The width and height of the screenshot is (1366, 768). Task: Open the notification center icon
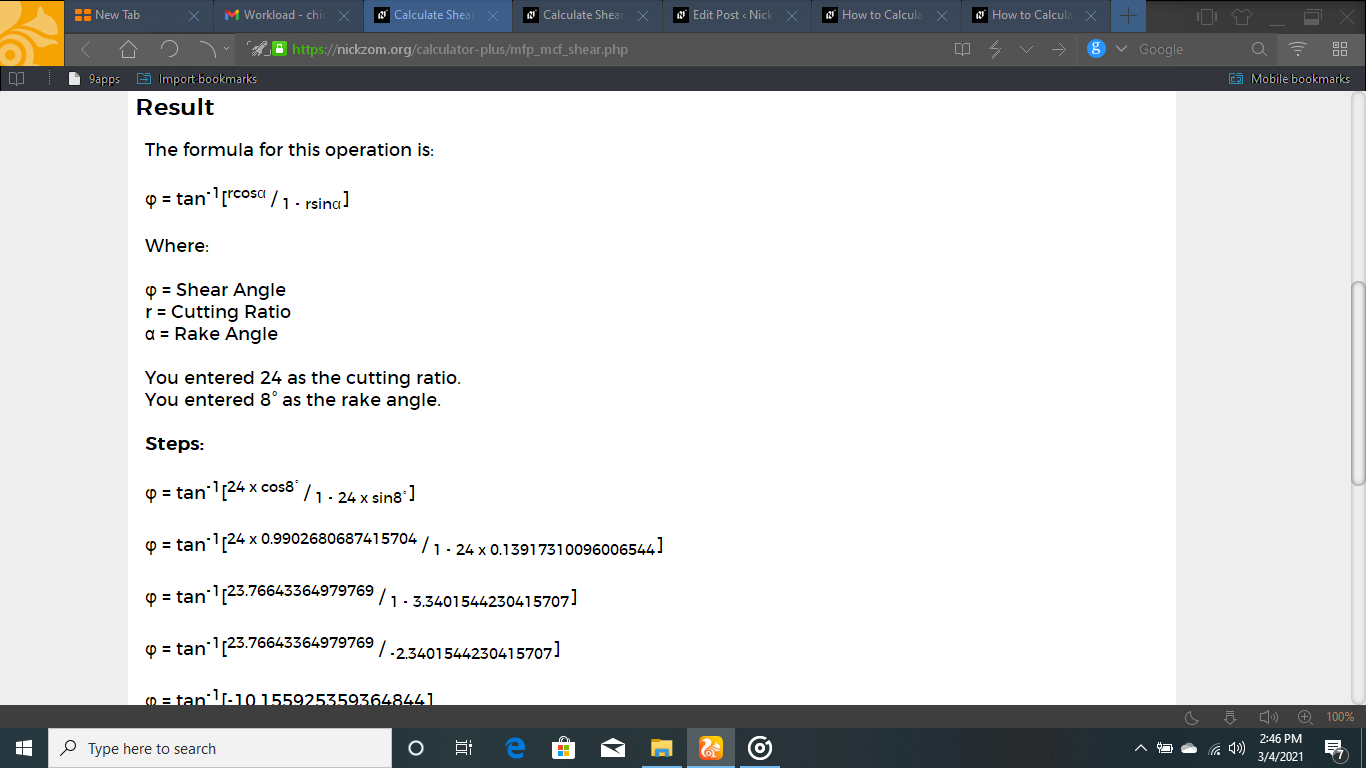(x=1333, y=748)
